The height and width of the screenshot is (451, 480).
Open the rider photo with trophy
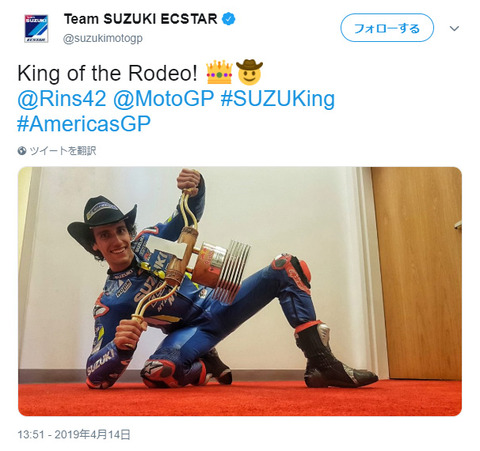pyautogui.click(x=240, y=291)
